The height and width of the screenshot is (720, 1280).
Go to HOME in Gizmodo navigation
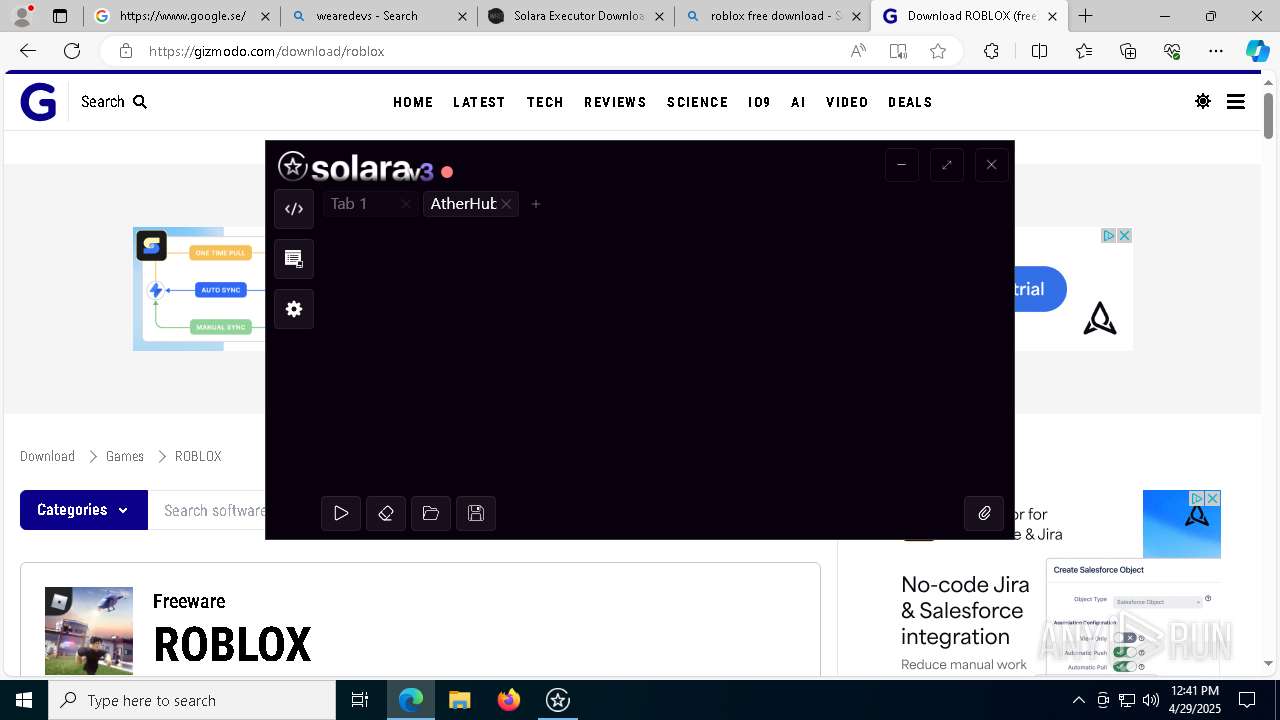[413, 102]
